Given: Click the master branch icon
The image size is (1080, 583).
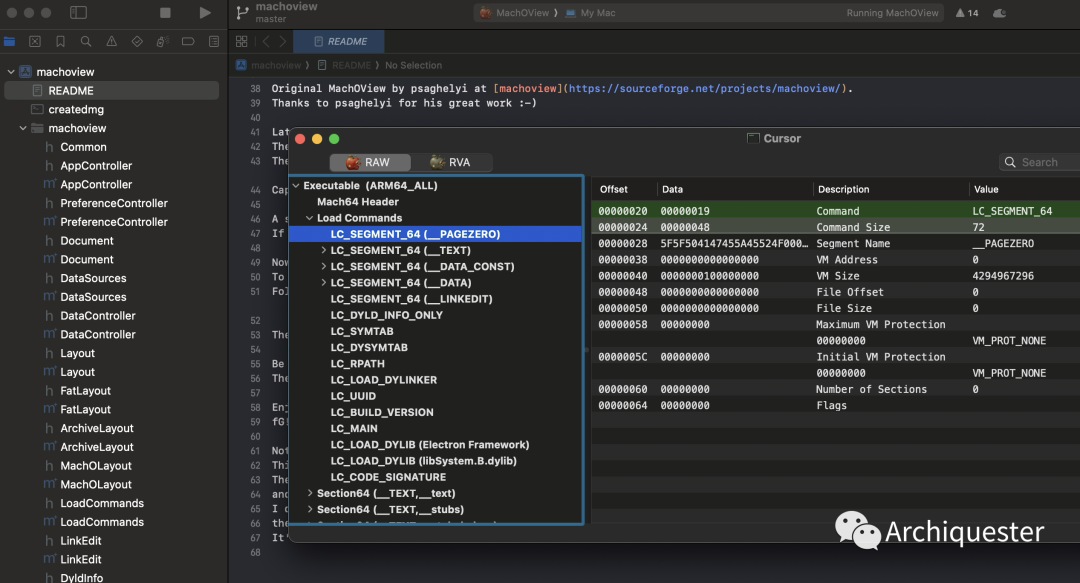Looking at the screenshot, I should pyautogui.click(x=242, y=12).
